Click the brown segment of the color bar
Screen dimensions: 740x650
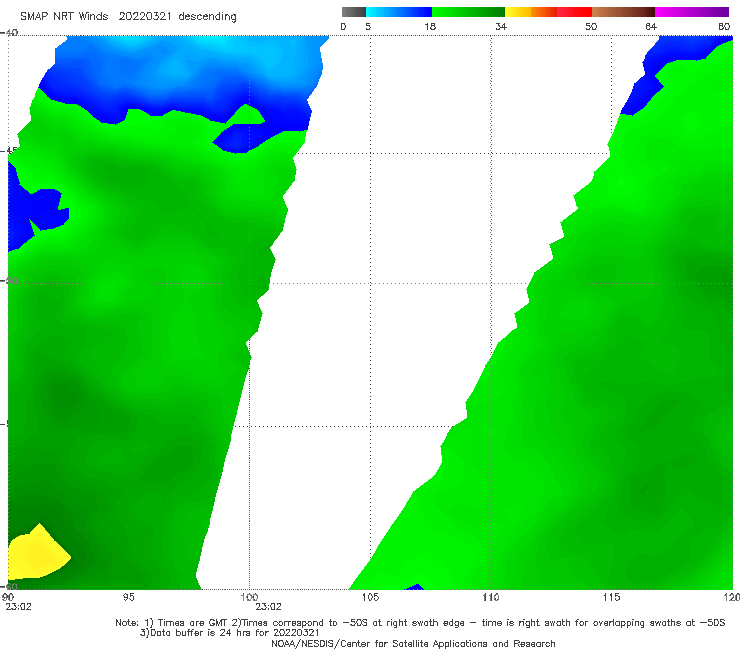click(x=623, y=12)
